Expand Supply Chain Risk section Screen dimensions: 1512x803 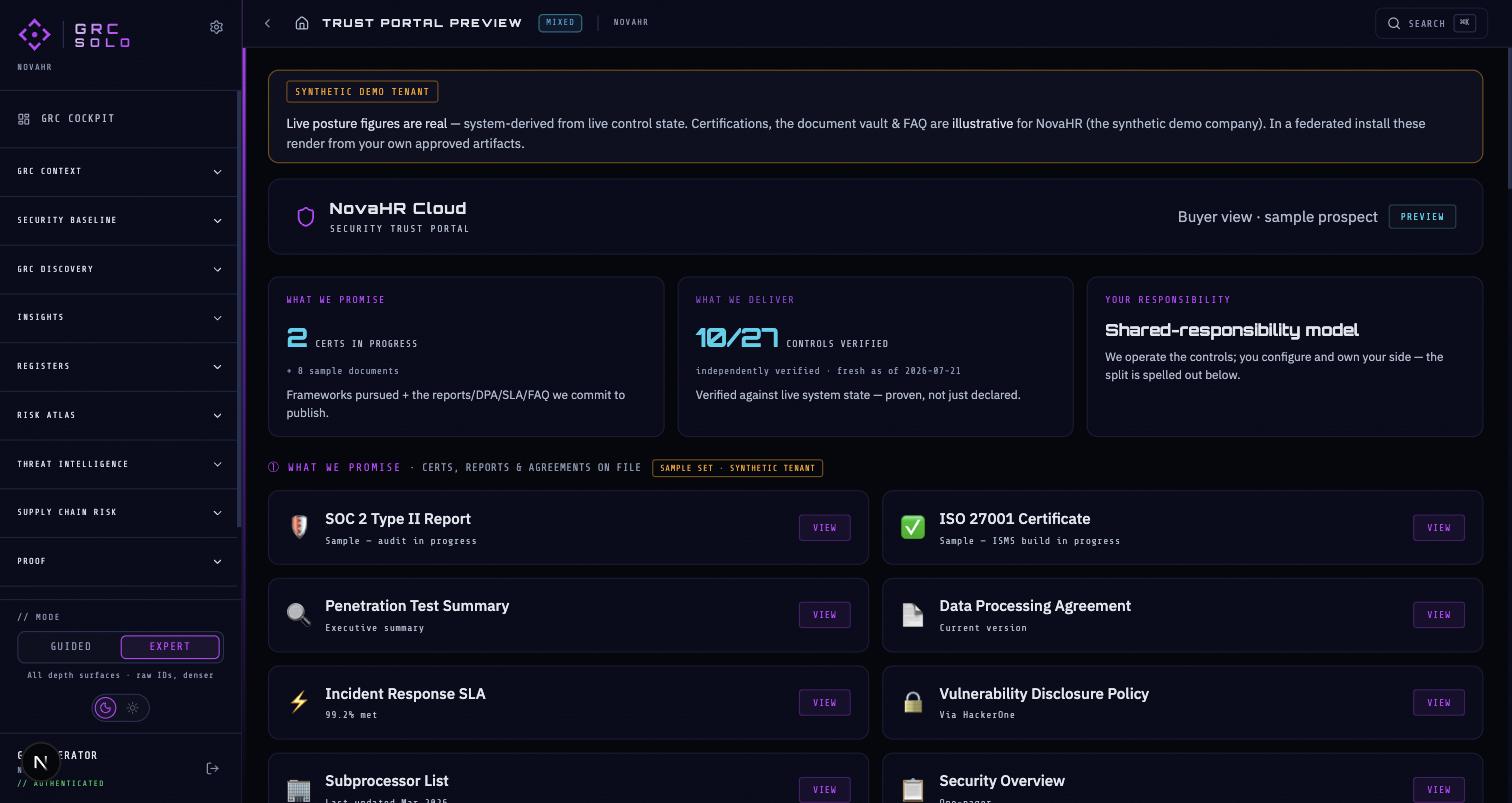[119, 513]
